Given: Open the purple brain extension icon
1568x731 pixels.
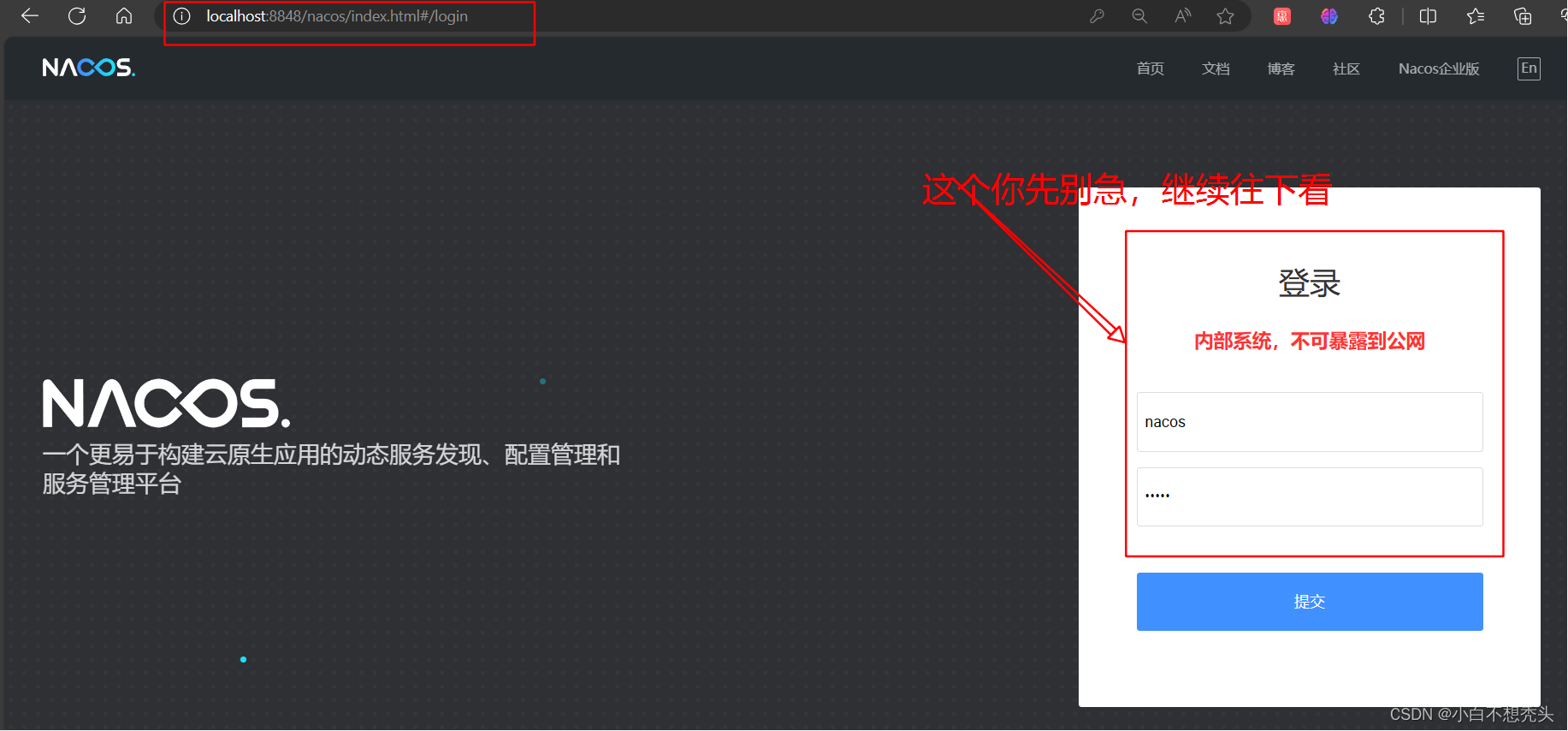Looking at the screenshot, I should point(1328,16).
